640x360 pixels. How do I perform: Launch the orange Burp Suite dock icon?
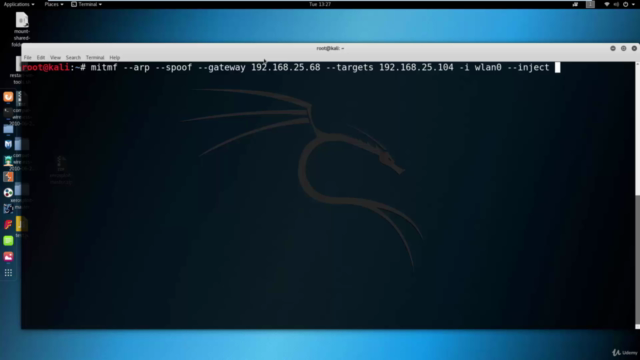tap(8, 177)
